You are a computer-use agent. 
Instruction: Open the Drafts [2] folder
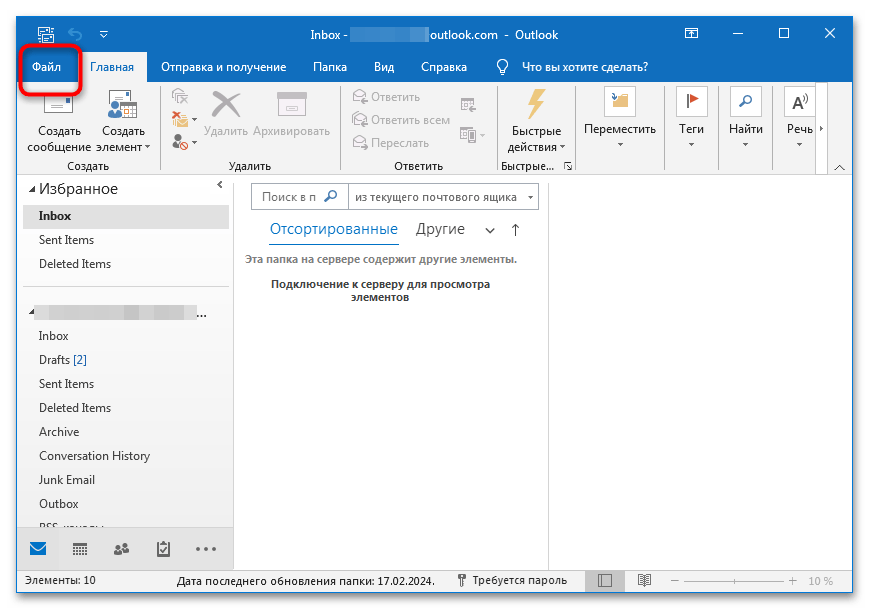tap(126, 360)
